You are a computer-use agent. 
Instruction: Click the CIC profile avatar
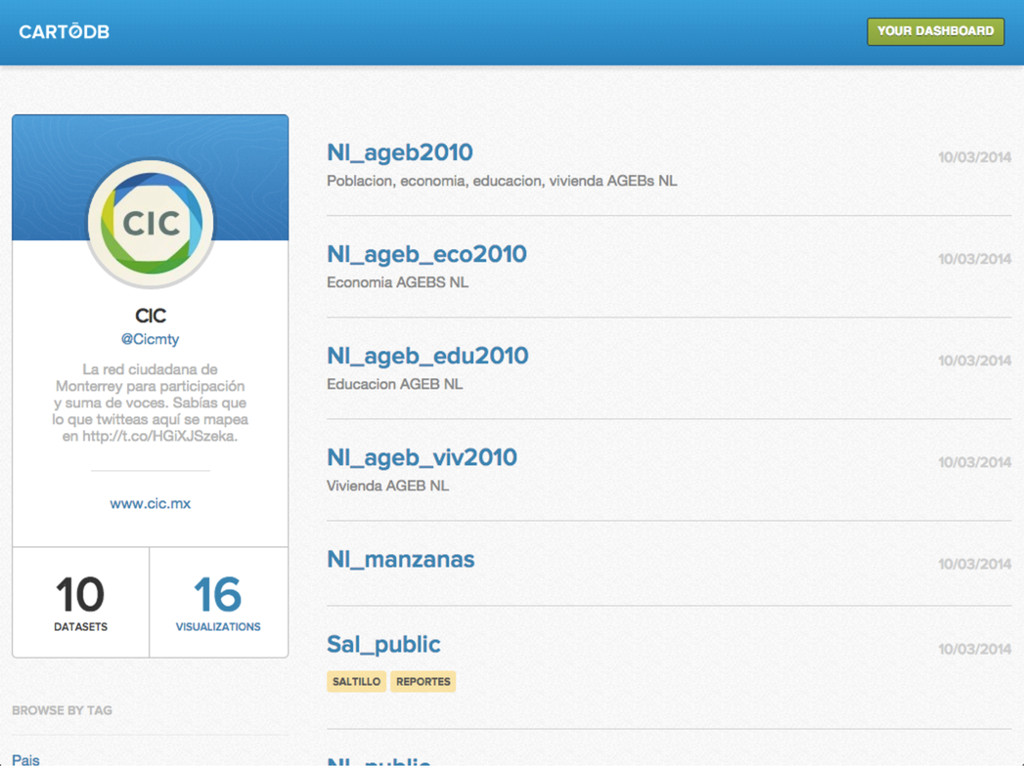[x=151, y=223]
